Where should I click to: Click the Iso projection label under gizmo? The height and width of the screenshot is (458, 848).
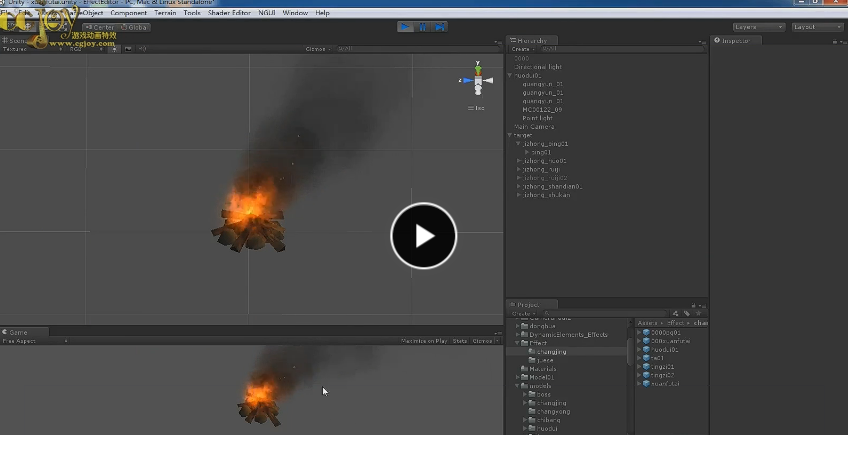(x=476, y=108)
